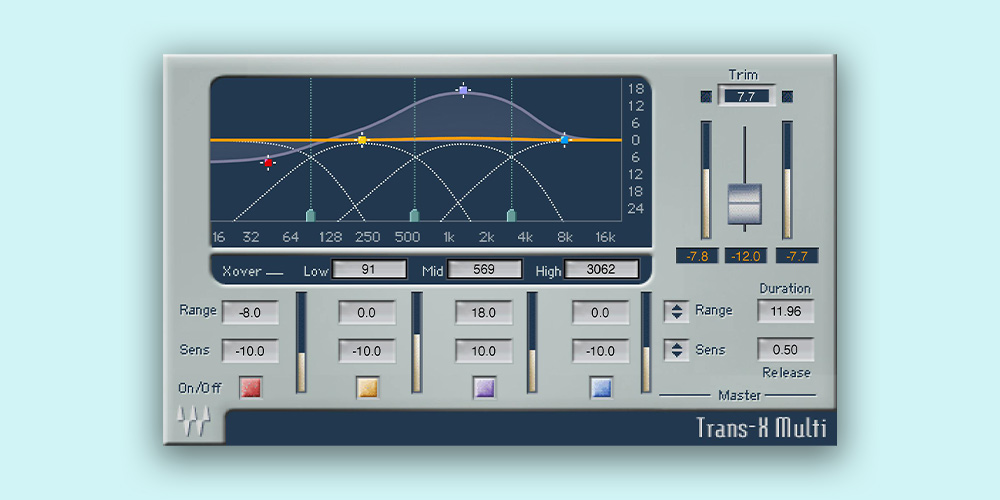1000x500 pixels.
Task: Click the left clip indicator beside Trim
Action: [x=706, y=96]
